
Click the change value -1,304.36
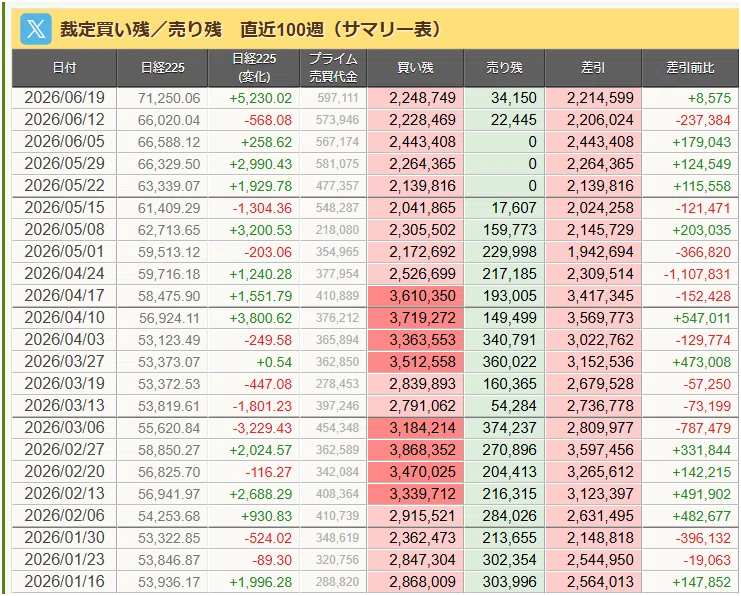(262, 208)
